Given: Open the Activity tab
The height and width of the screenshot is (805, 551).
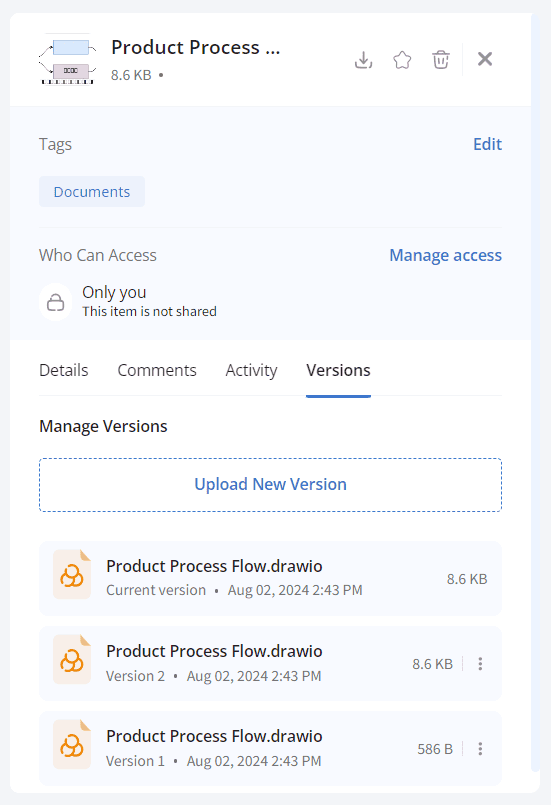Looking at the screenshot, I should pyautogui.click(x=252, y=370).
